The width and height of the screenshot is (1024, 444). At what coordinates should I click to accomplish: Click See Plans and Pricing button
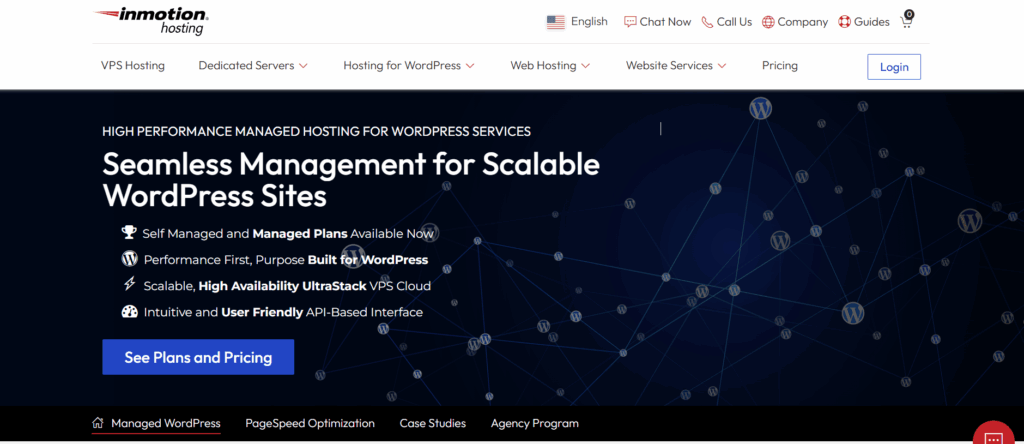pos(198,357)
